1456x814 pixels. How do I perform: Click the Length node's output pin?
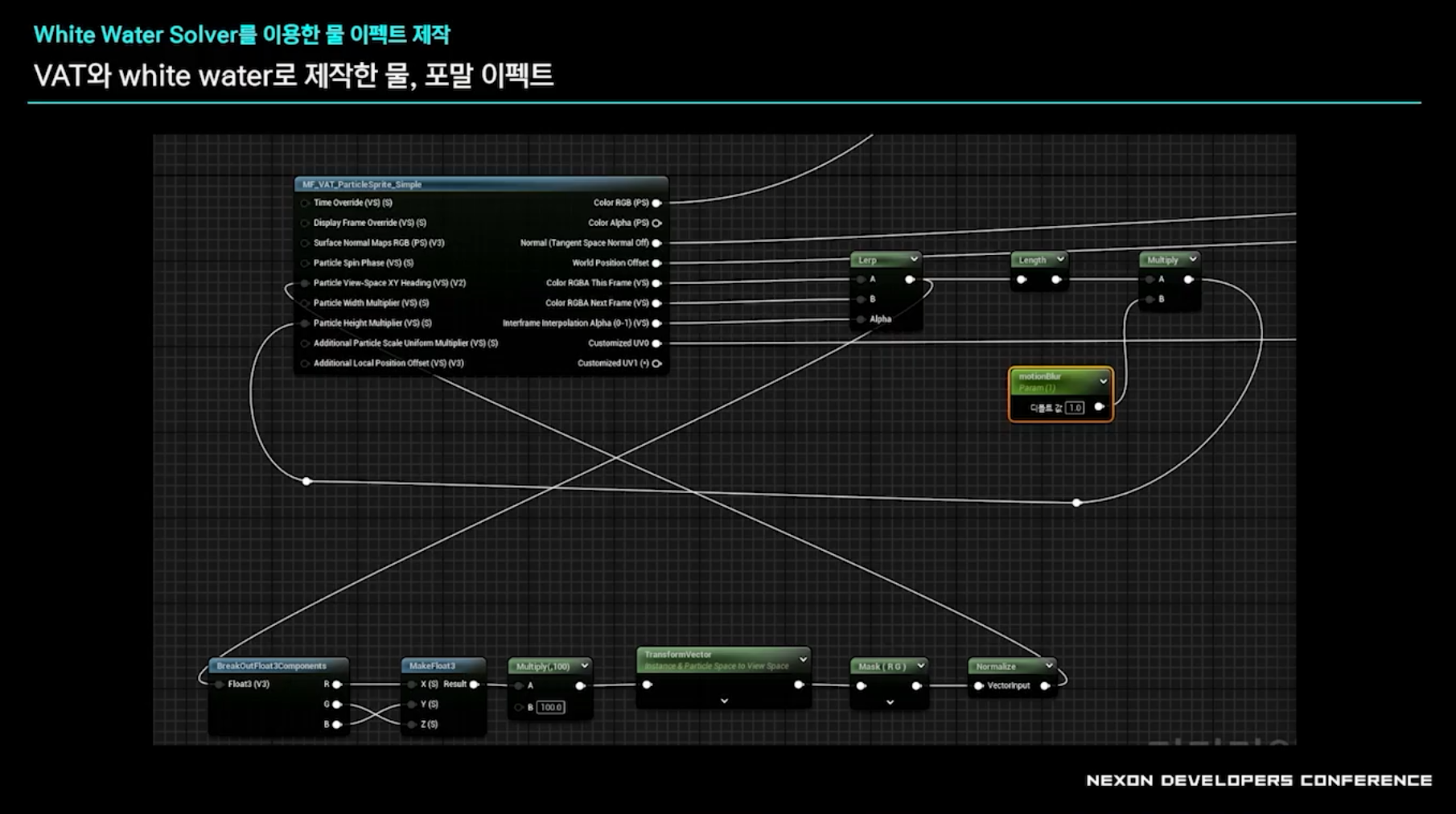pyautogui.click(x=1056, y=279)
